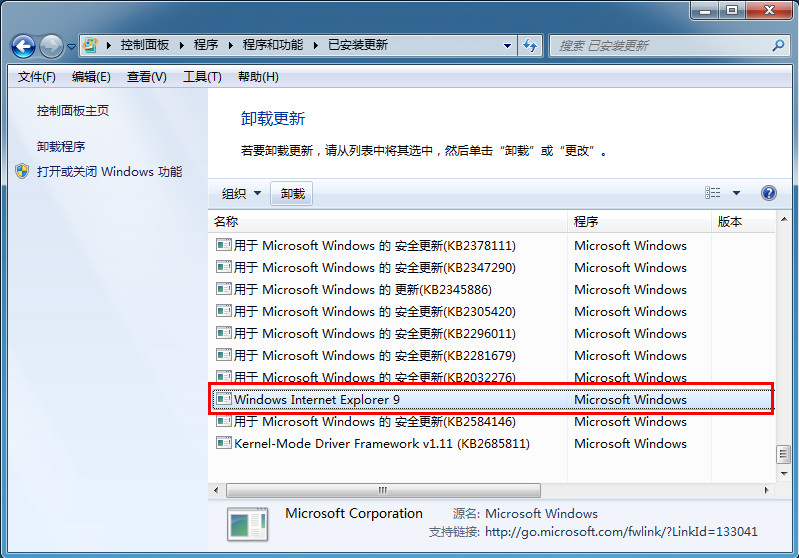The height and width of the screenshot is (558, 799).
Task: Select the KB2032276 security update row
Action: tap(492, 377)
